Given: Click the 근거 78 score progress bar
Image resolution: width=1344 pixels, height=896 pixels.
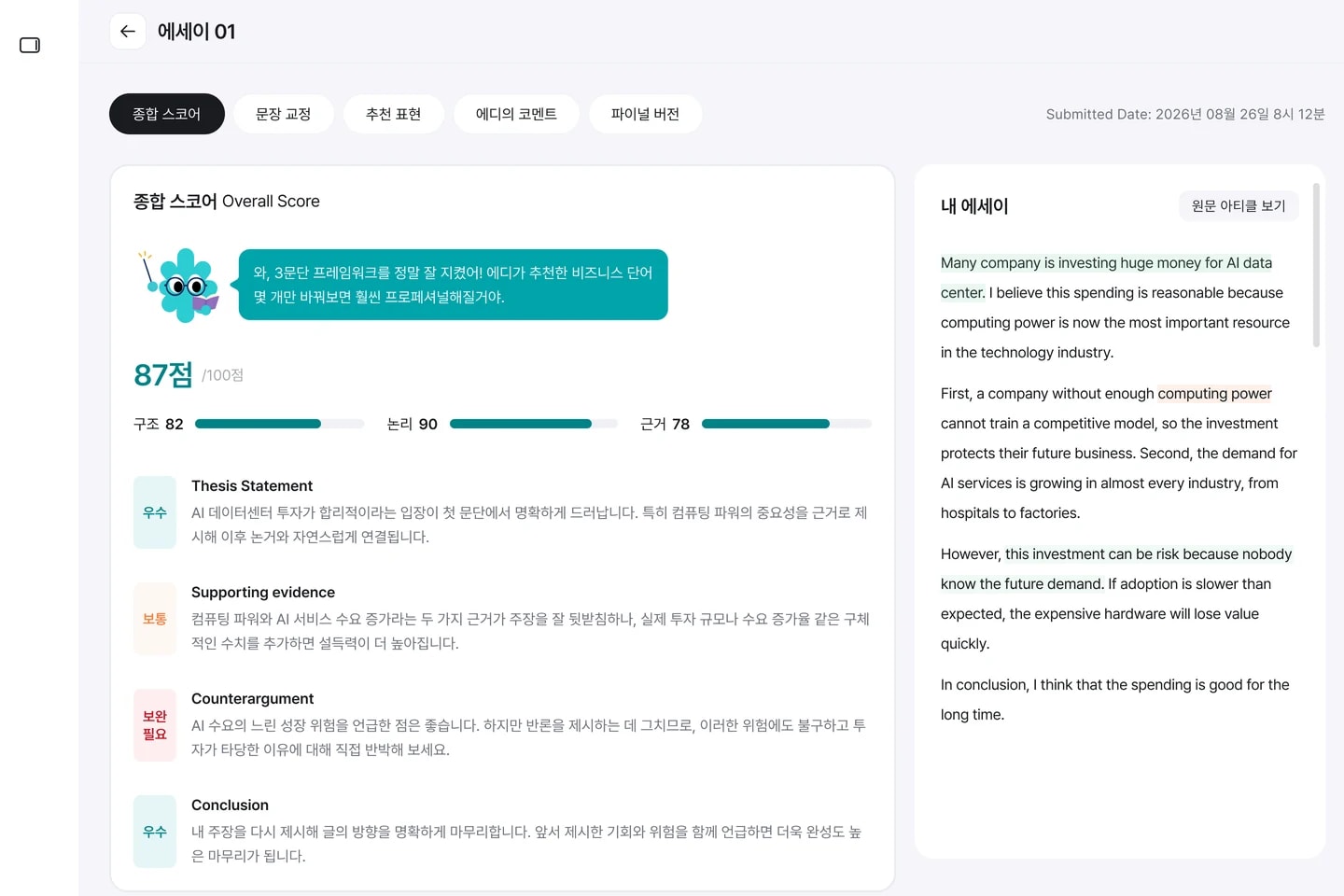Looking at the screenshot, I should (787, 424).
